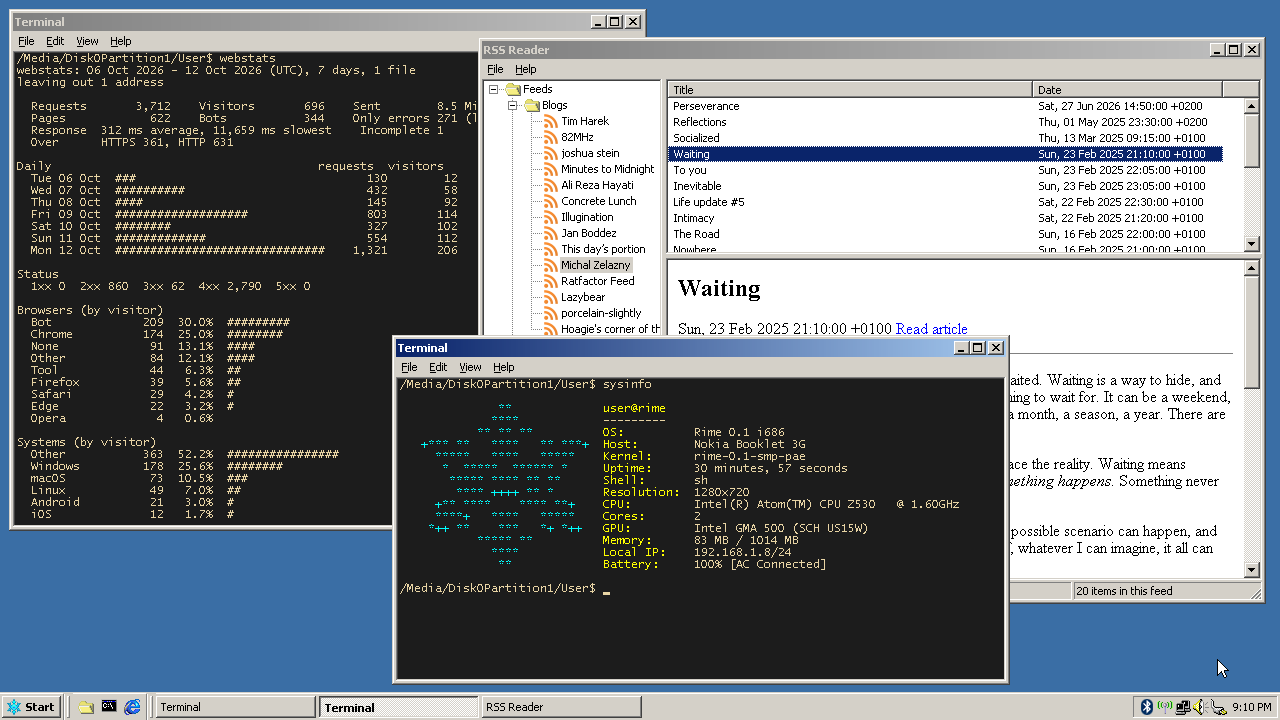Click article pane scroll-up arrow

pos(1251,268)
